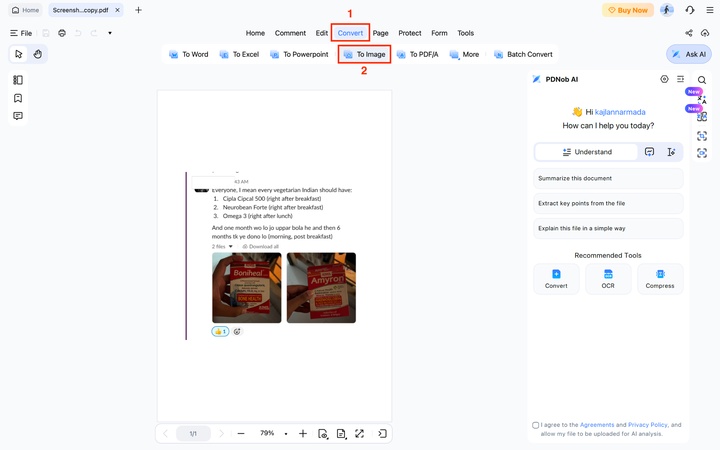Select the arrow cursor tool
720x450 pixels.
[x=18, y=54]
